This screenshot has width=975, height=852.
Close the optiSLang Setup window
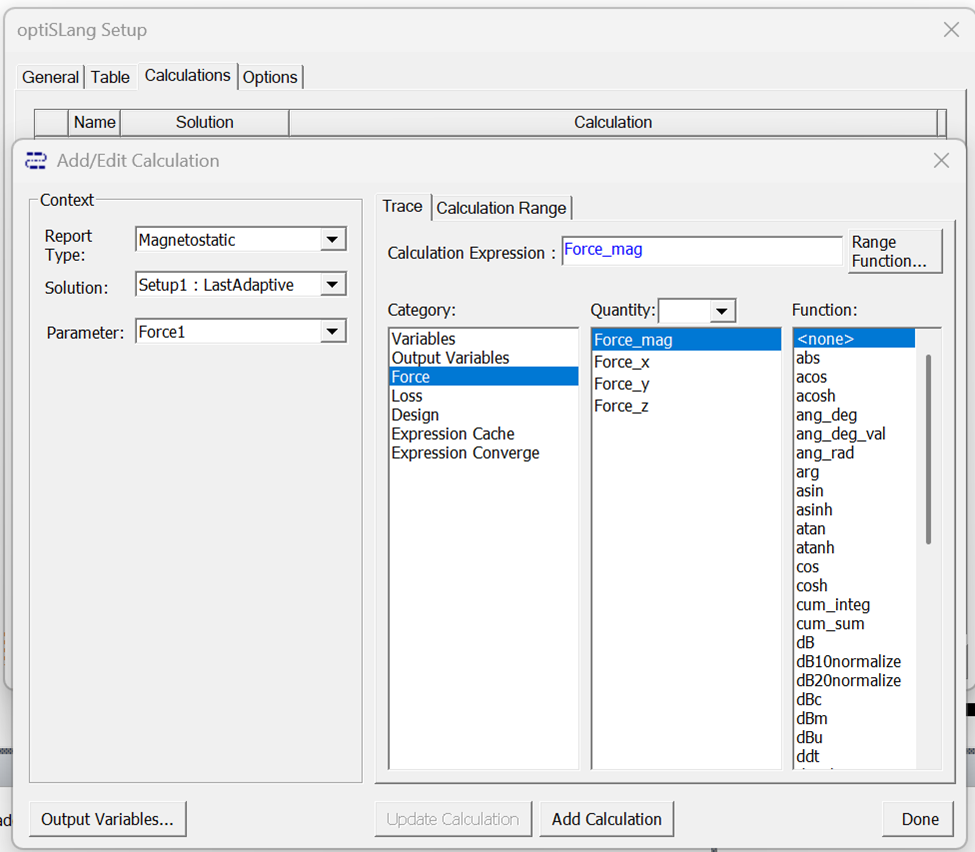pos(951,30)
